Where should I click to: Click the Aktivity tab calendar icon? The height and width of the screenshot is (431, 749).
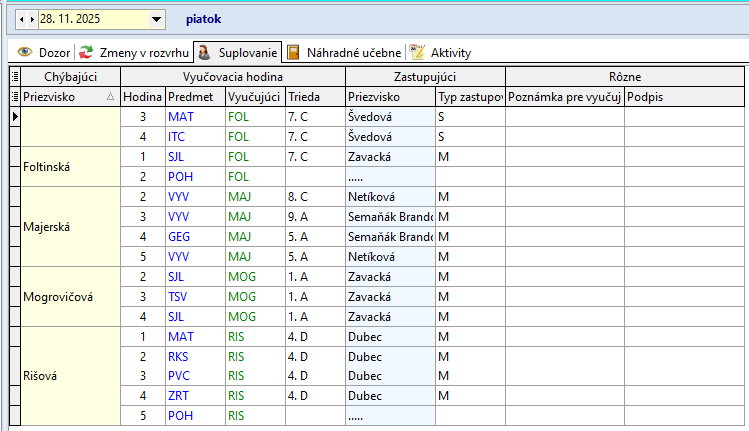tap(417, 52)
